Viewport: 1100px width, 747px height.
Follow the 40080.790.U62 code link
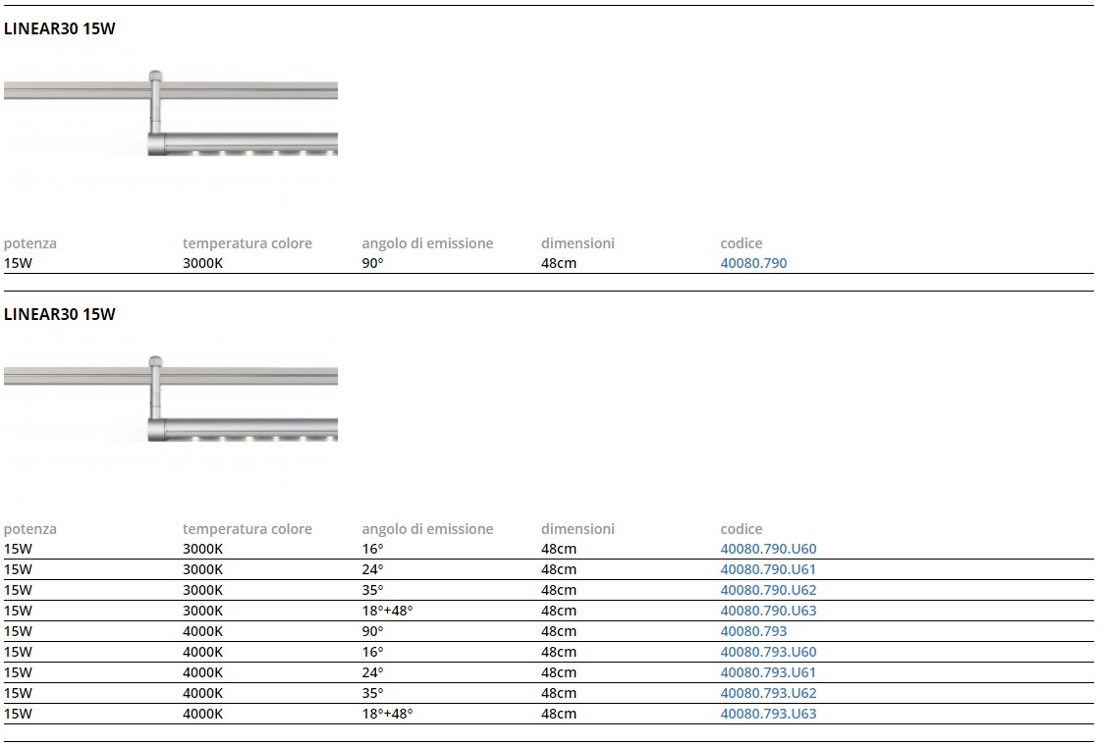click(x=768, y=590)
